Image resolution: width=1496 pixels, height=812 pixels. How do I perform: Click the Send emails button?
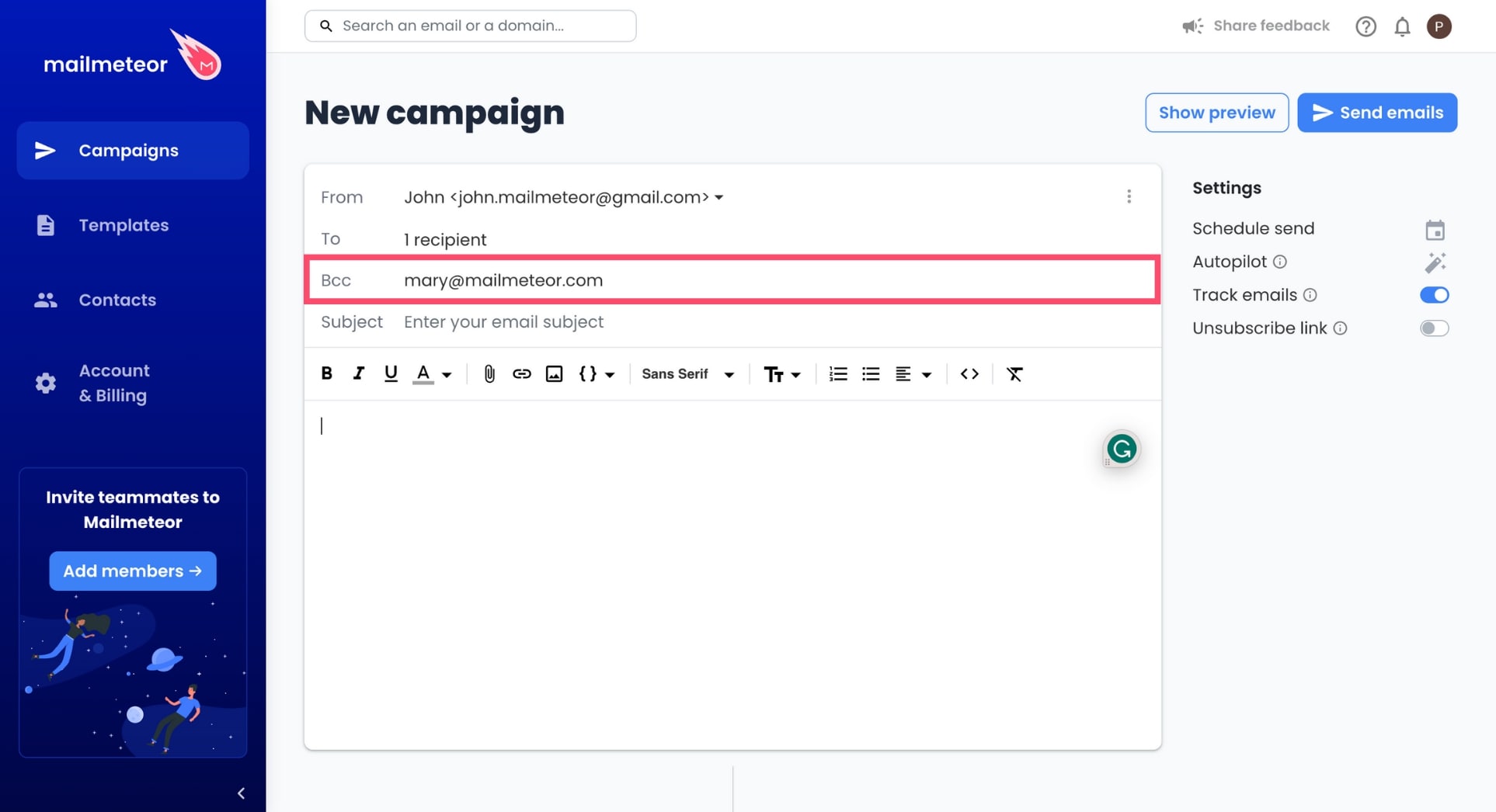(1377, 113)
